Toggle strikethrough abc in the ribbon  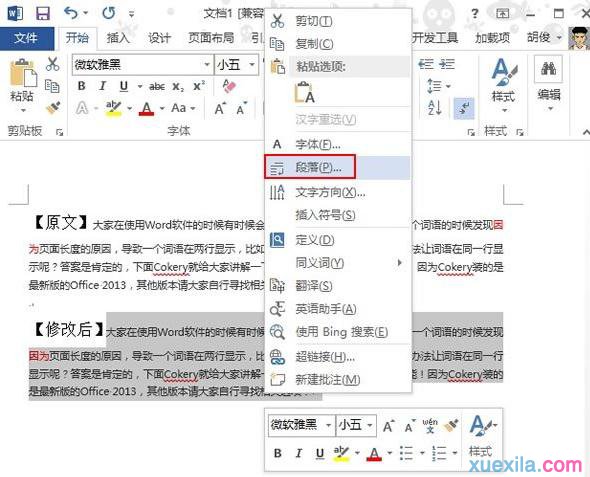pyautogui.click(x=157, y=87)
